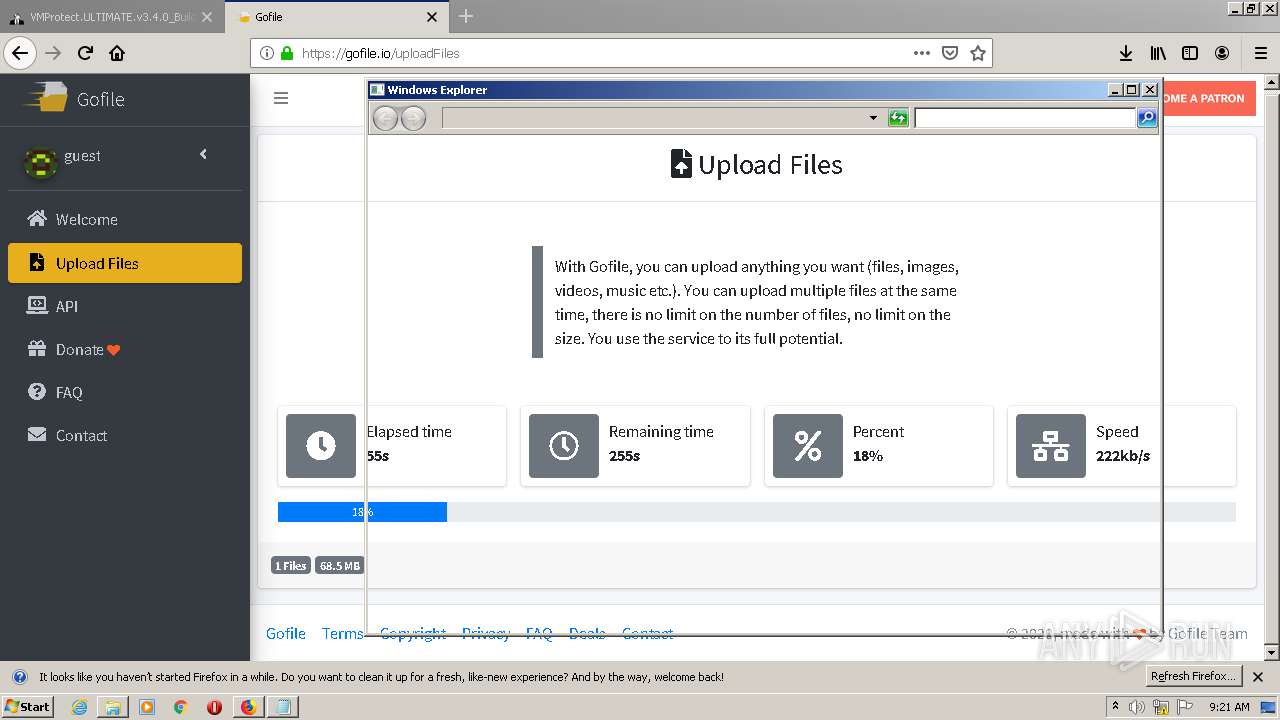The image size is (1280, 720).
Task: Click the Become a Patron button
Action: (1209, 98)
